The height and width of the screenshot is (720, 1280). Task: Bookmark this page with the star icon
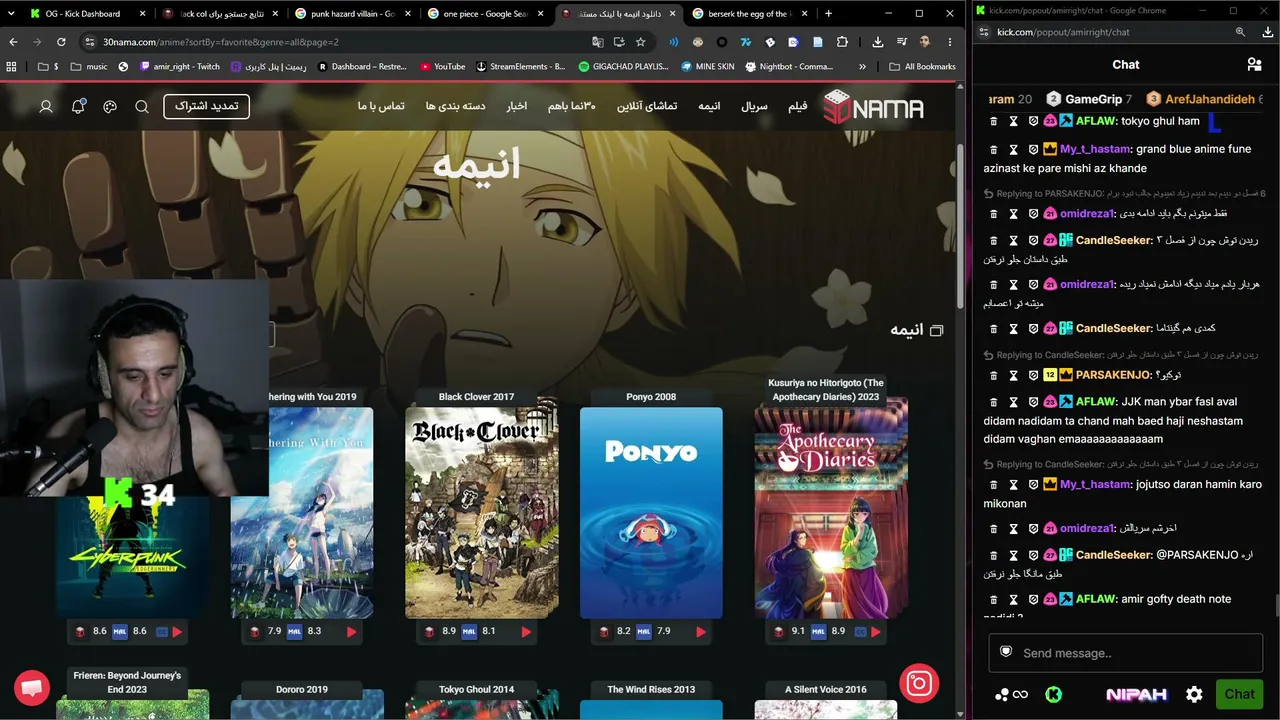coord(640,42)
